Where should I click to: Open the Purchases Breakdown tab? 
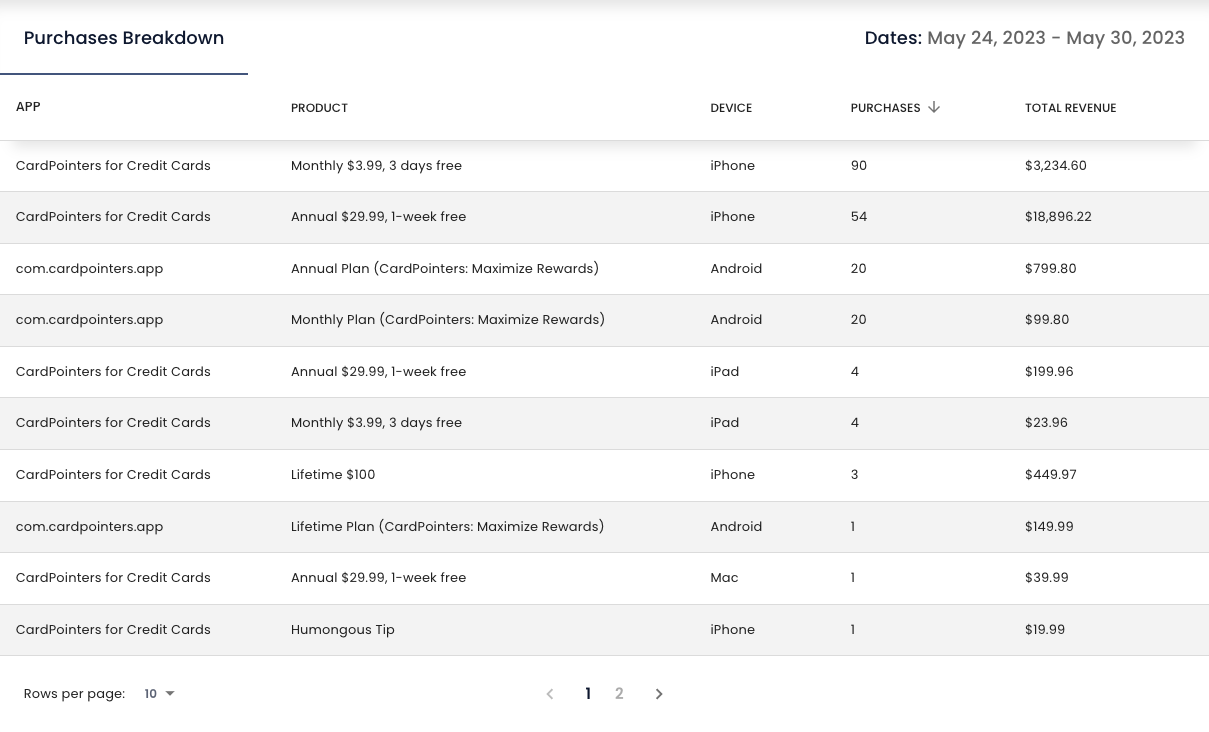124,38
